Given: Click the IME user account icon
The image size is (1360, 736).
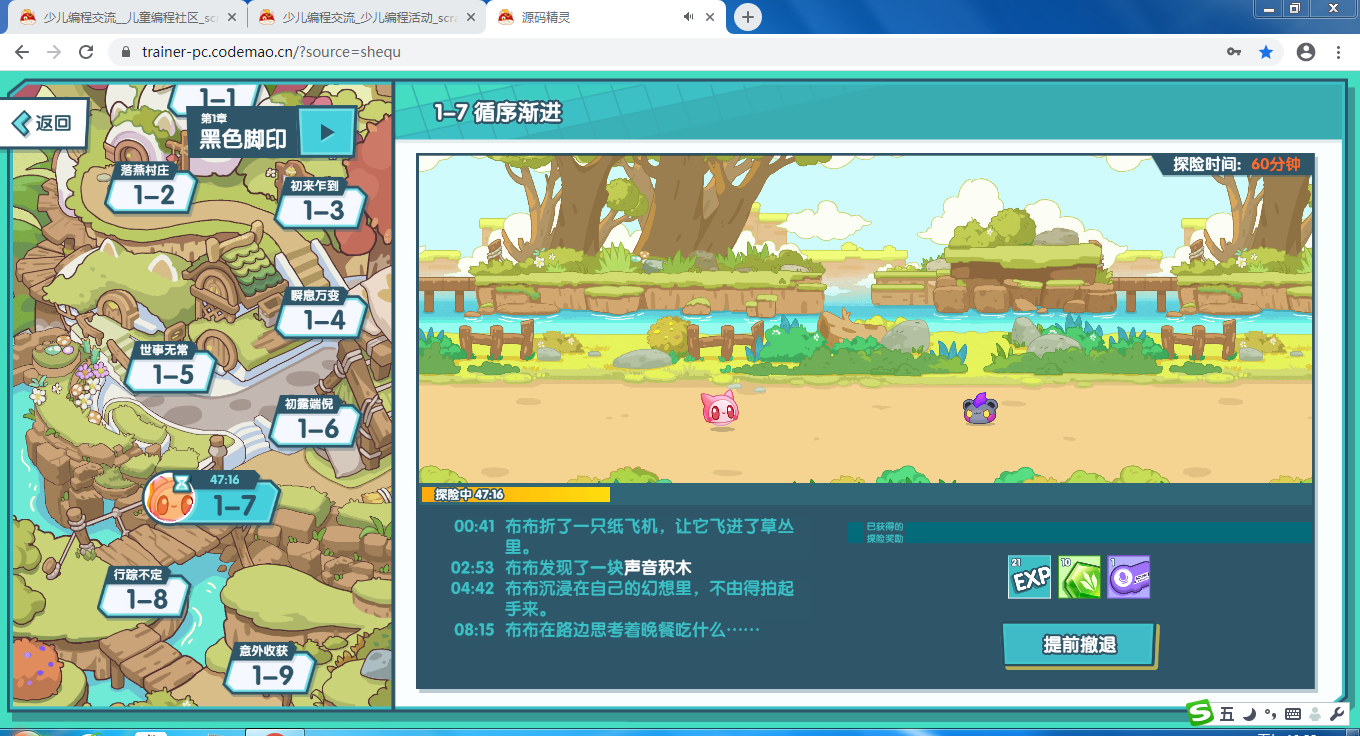Looking at the screenshot, I should point(1315,714).
